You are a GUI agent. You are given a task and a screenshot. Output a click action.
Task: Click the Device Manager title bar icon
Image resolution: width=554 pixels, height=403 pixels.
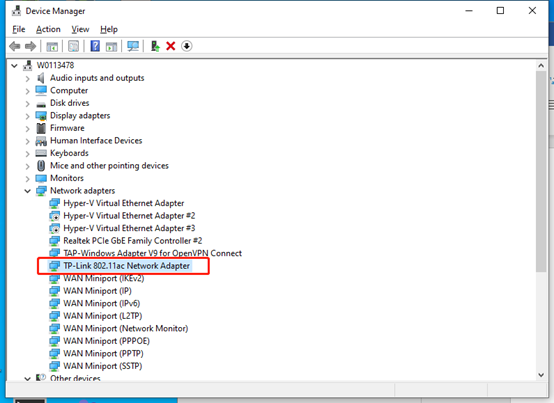pyautogui.click(x=16, y=11)
